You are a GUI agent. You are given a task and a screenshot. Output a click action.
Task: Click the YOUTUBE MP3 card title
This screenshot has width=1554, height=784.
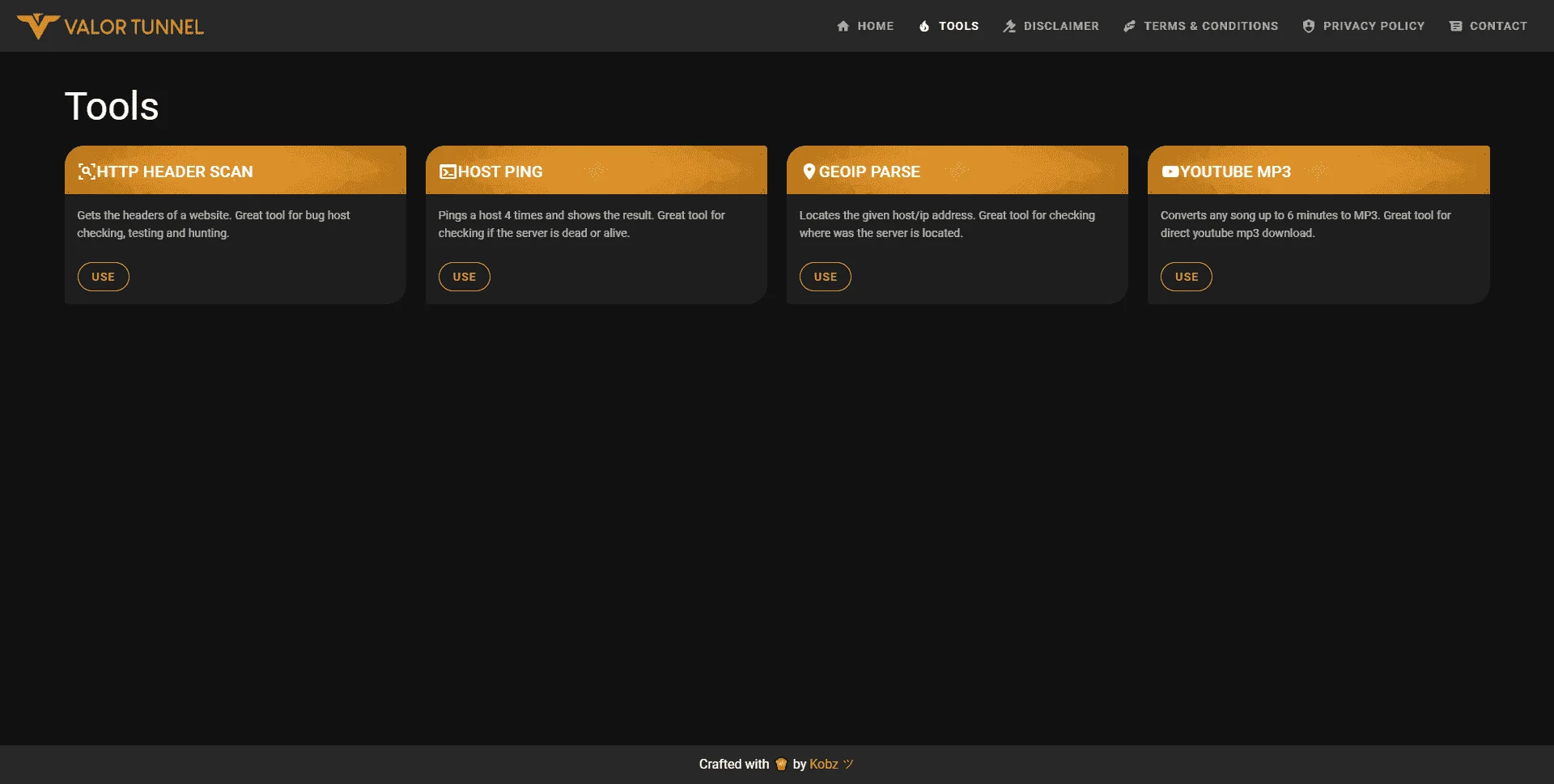click(x=1235, y=172)
